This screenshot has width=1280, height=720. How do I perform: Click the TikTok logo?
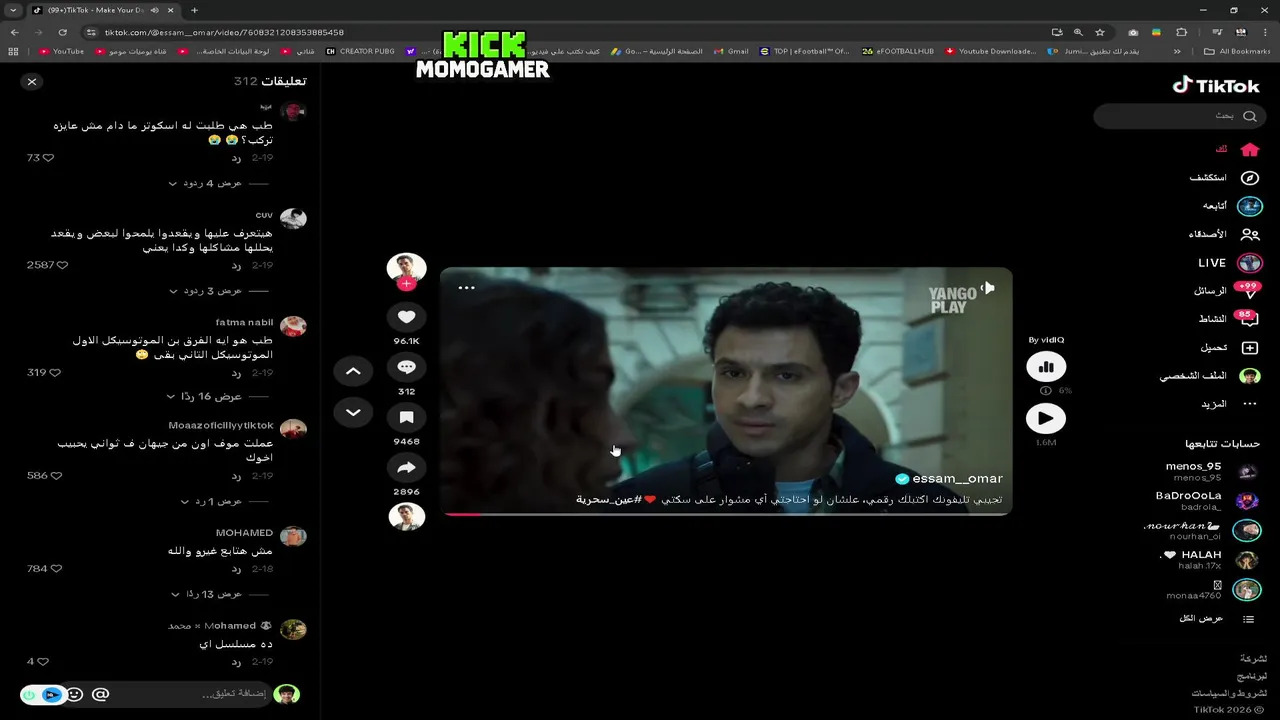(x=1216, y=86)
